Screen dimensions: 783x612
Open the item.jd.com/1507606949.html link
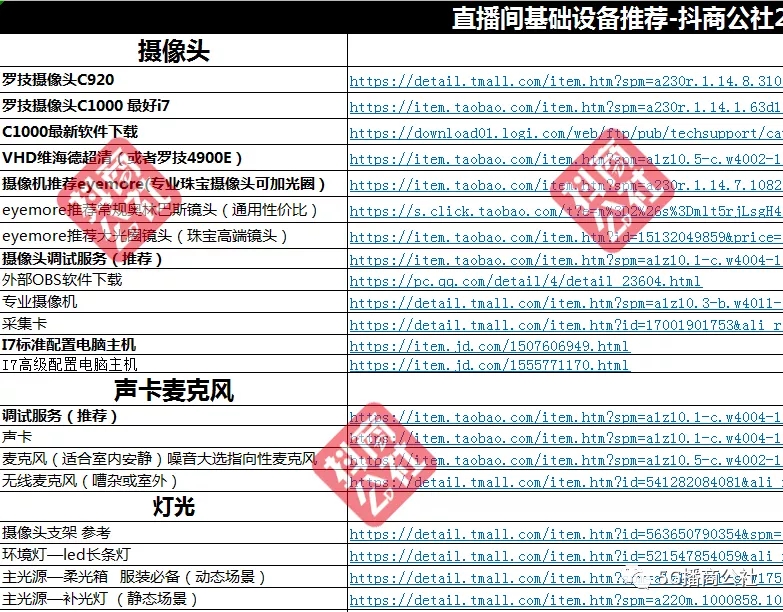(489, 346)
